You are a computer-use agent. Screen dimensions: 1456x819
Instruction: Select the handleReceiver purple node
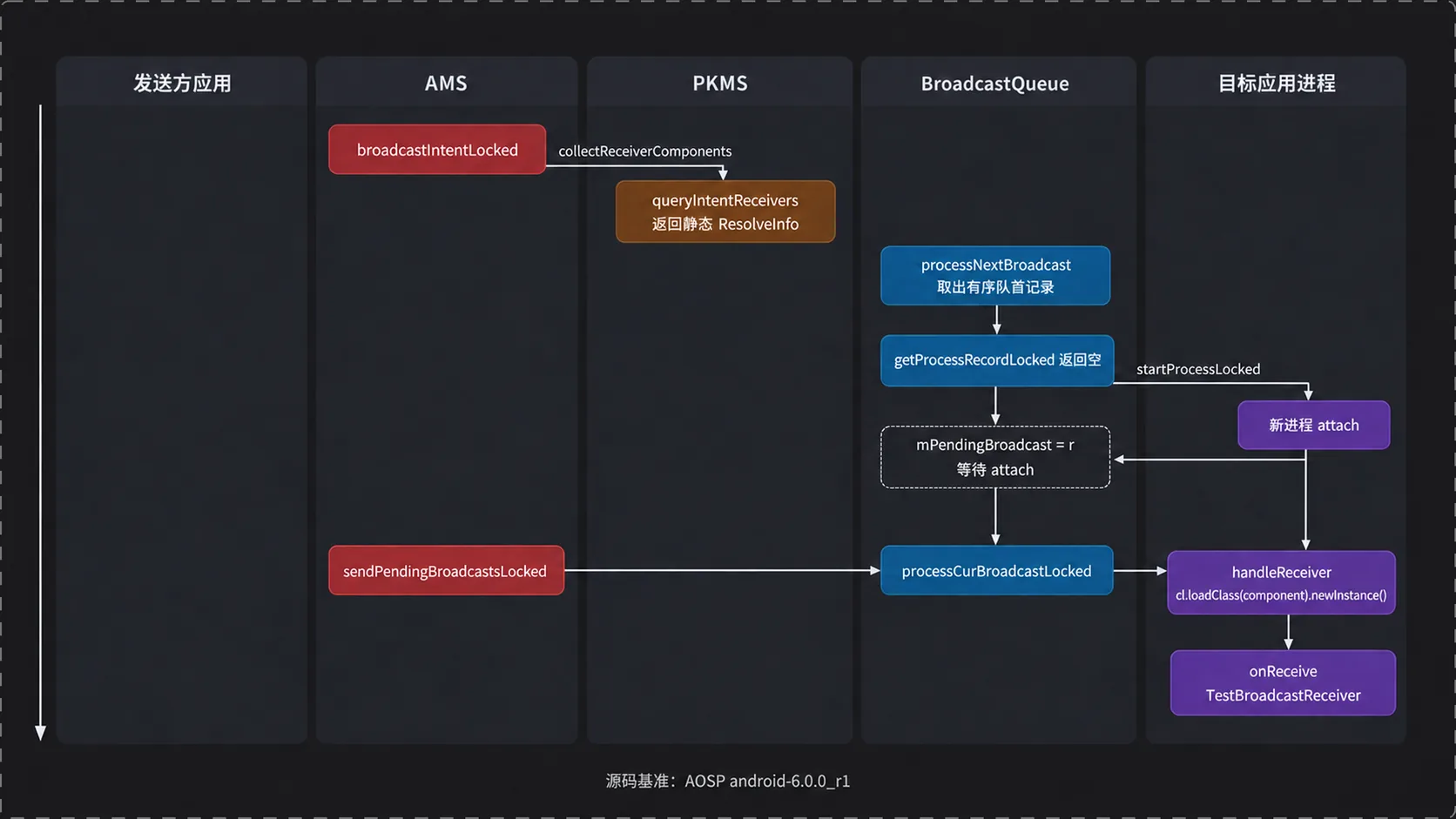point(1281,583)
